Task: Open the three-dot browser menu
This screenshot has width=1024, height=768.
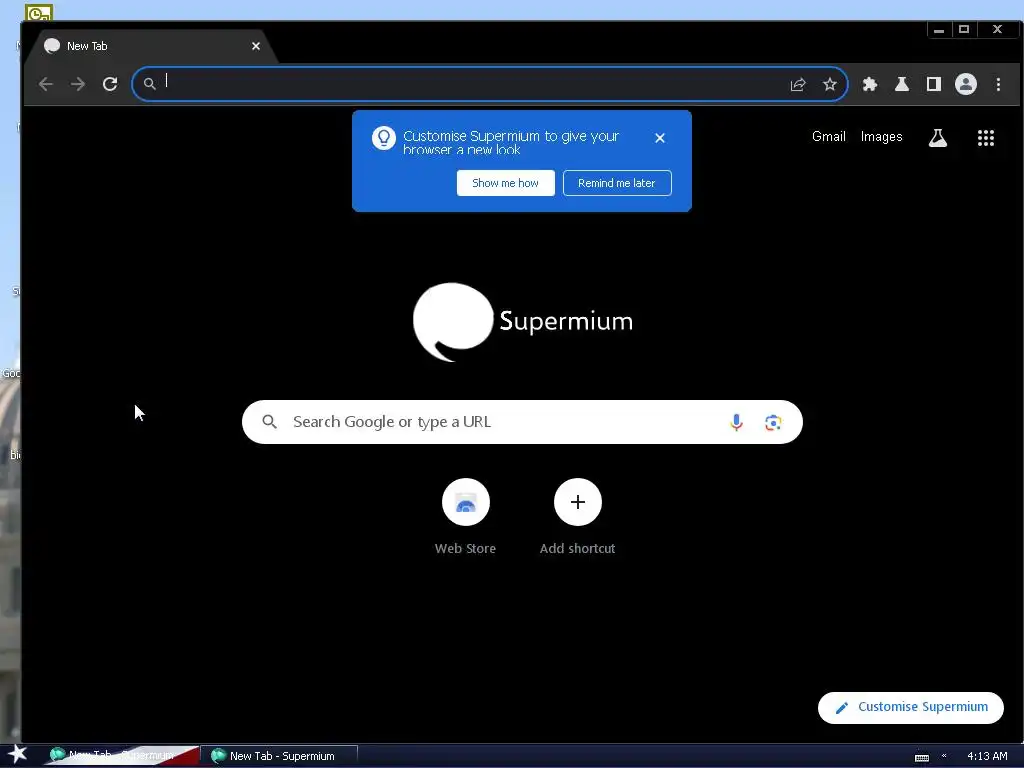Action: click(x=998, y=84)
